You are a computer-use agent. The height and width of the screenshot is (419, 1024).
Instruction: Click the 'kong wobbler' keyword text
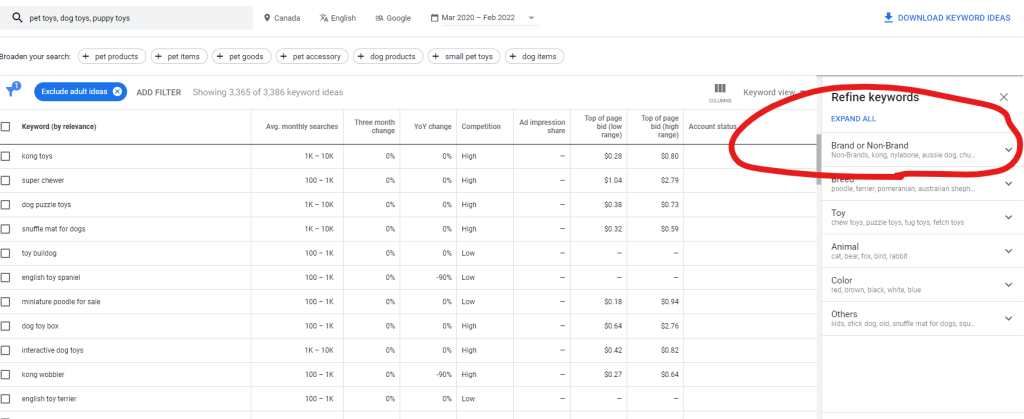[43, 375]
